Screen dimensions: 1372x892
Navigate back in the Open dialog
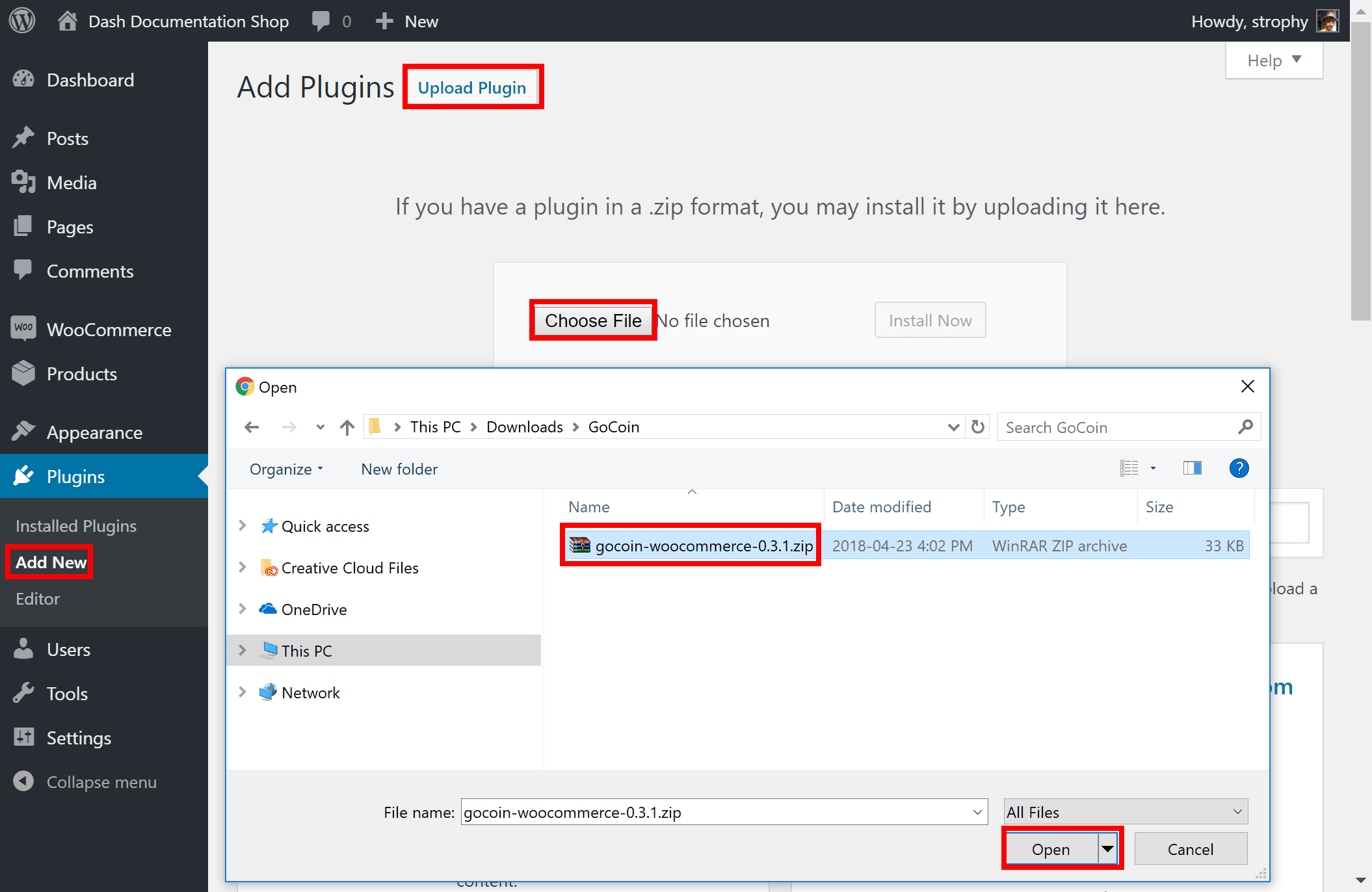coord(252,427)
